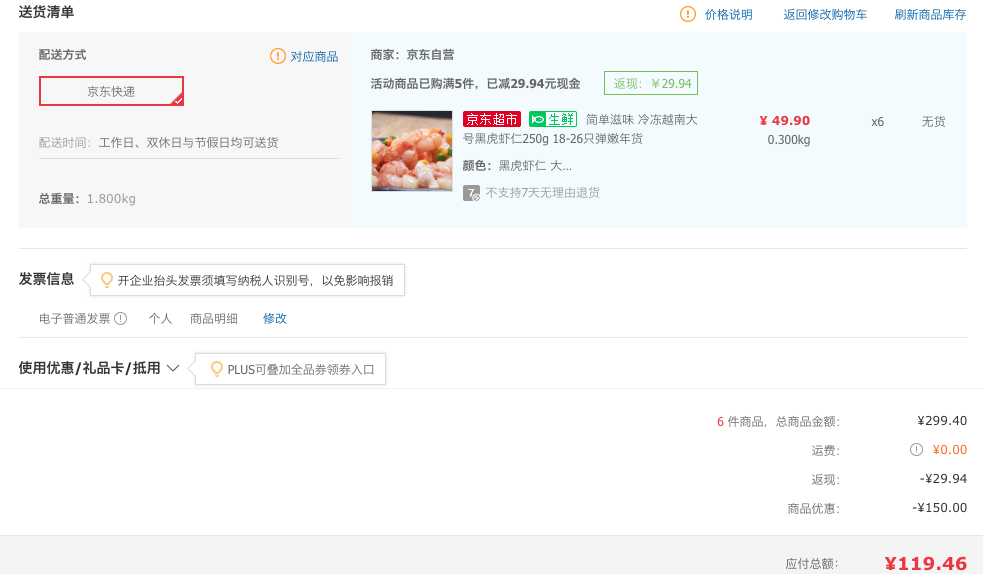Click the item price ¥49.90
The width and height of the screenshot is (983, 574).
point(784,120)
